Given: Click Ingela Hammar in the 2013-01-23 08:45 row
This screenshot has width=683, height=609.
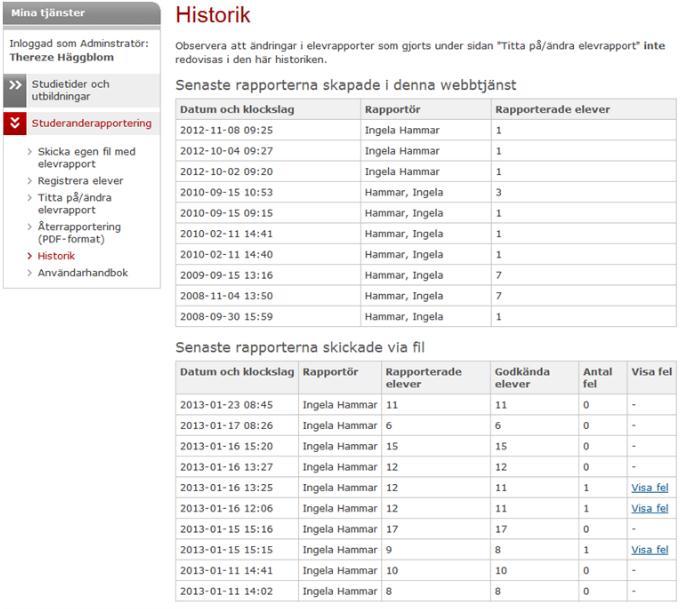Looking at the screenshot, I should click(340, 405).
